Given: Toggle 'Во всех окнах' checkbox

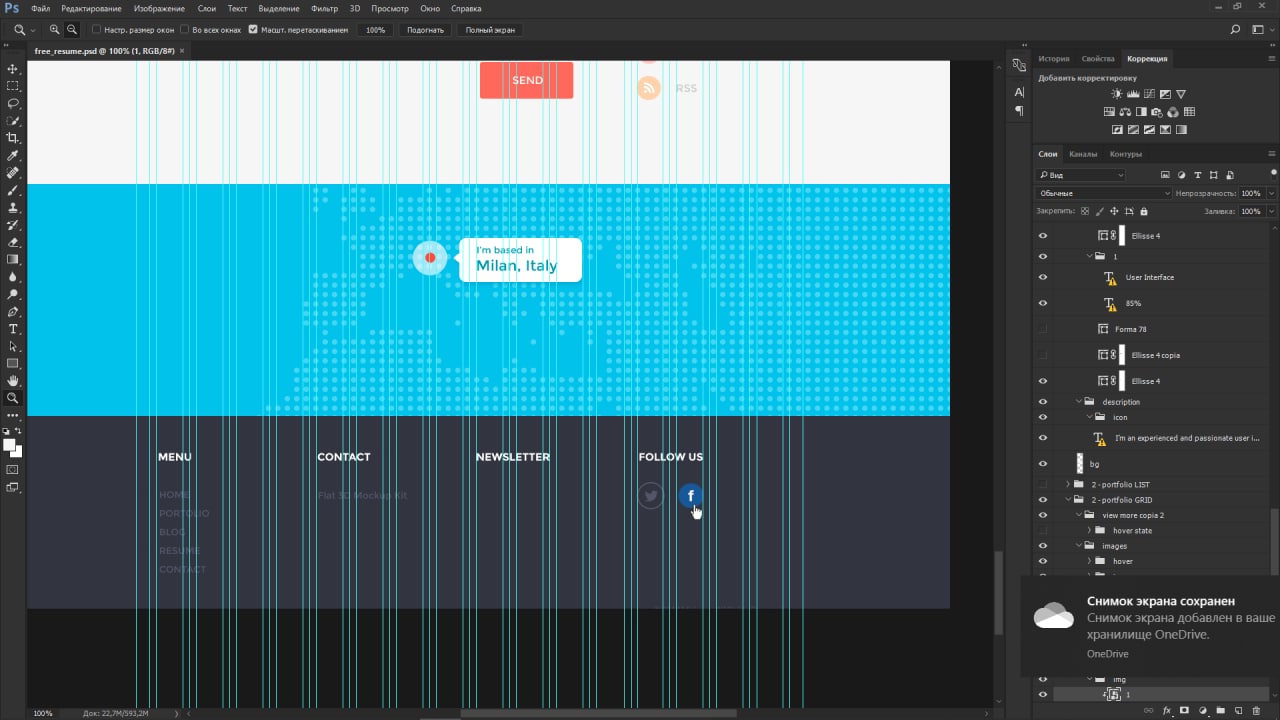Looking at the screenshot, I should tap(185, 30).
